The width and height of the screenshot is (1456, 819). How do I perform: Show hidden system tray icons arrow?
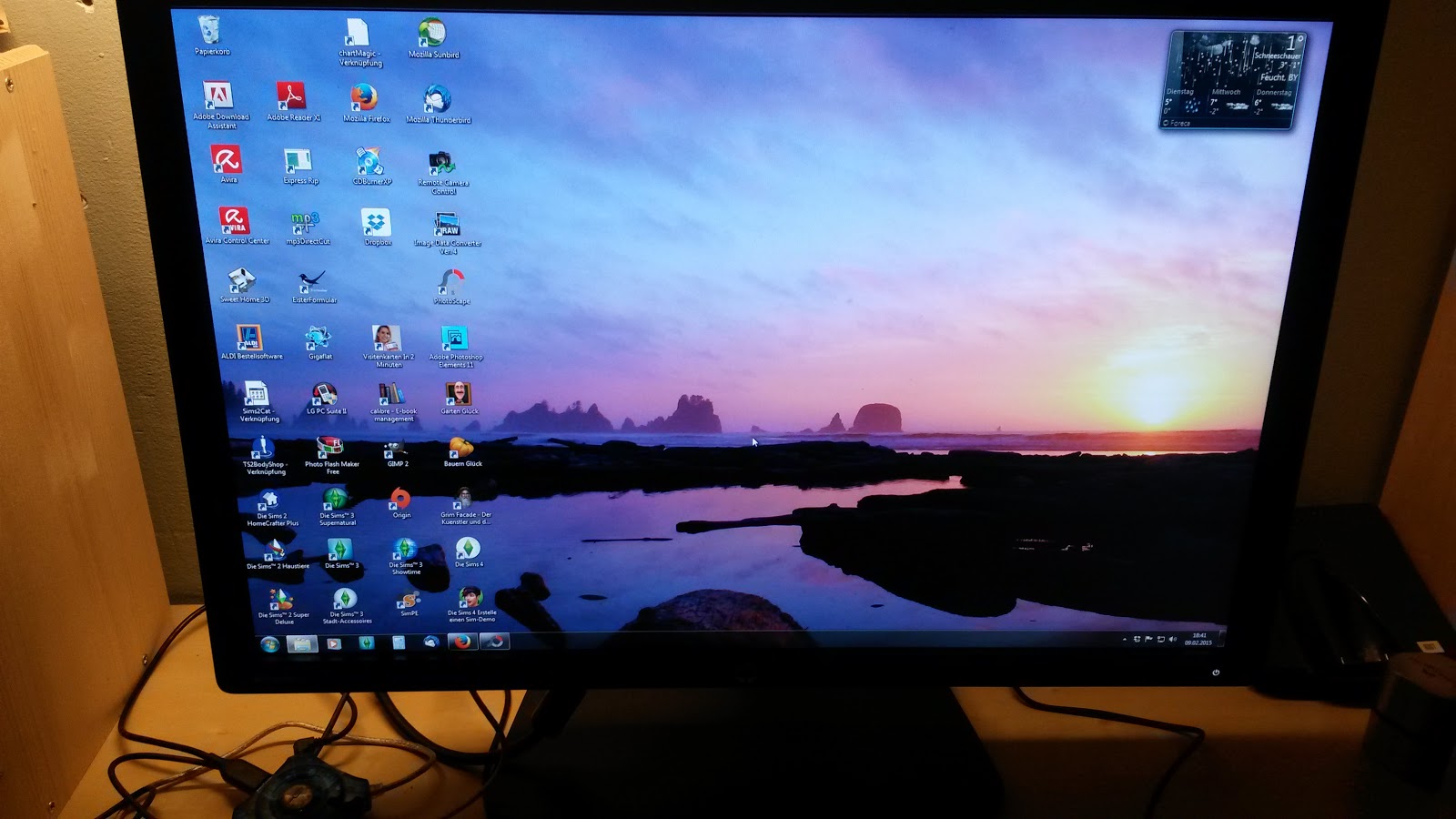pos(1125,640)
